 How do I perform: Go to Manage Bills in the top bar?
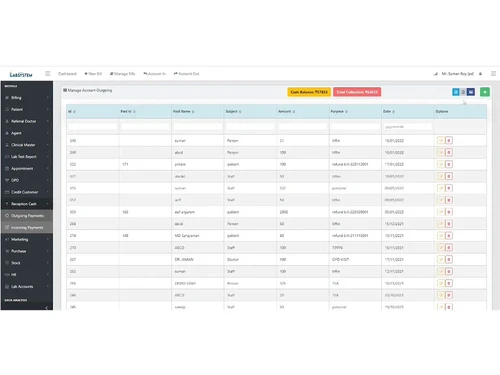click(x=122, y=74)
